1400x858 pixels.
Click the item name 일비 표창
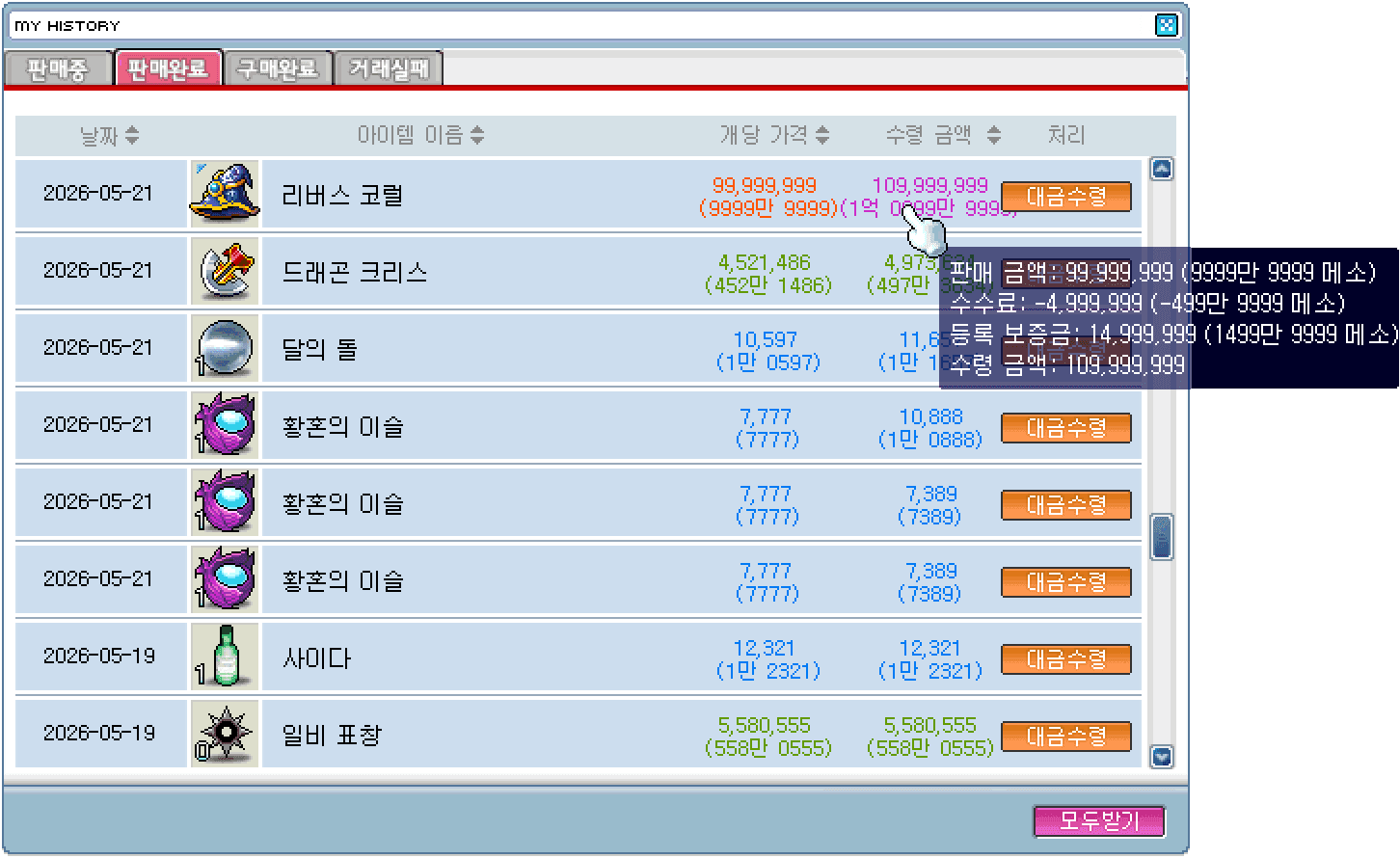pyautogui.click(x=332, y=736)
